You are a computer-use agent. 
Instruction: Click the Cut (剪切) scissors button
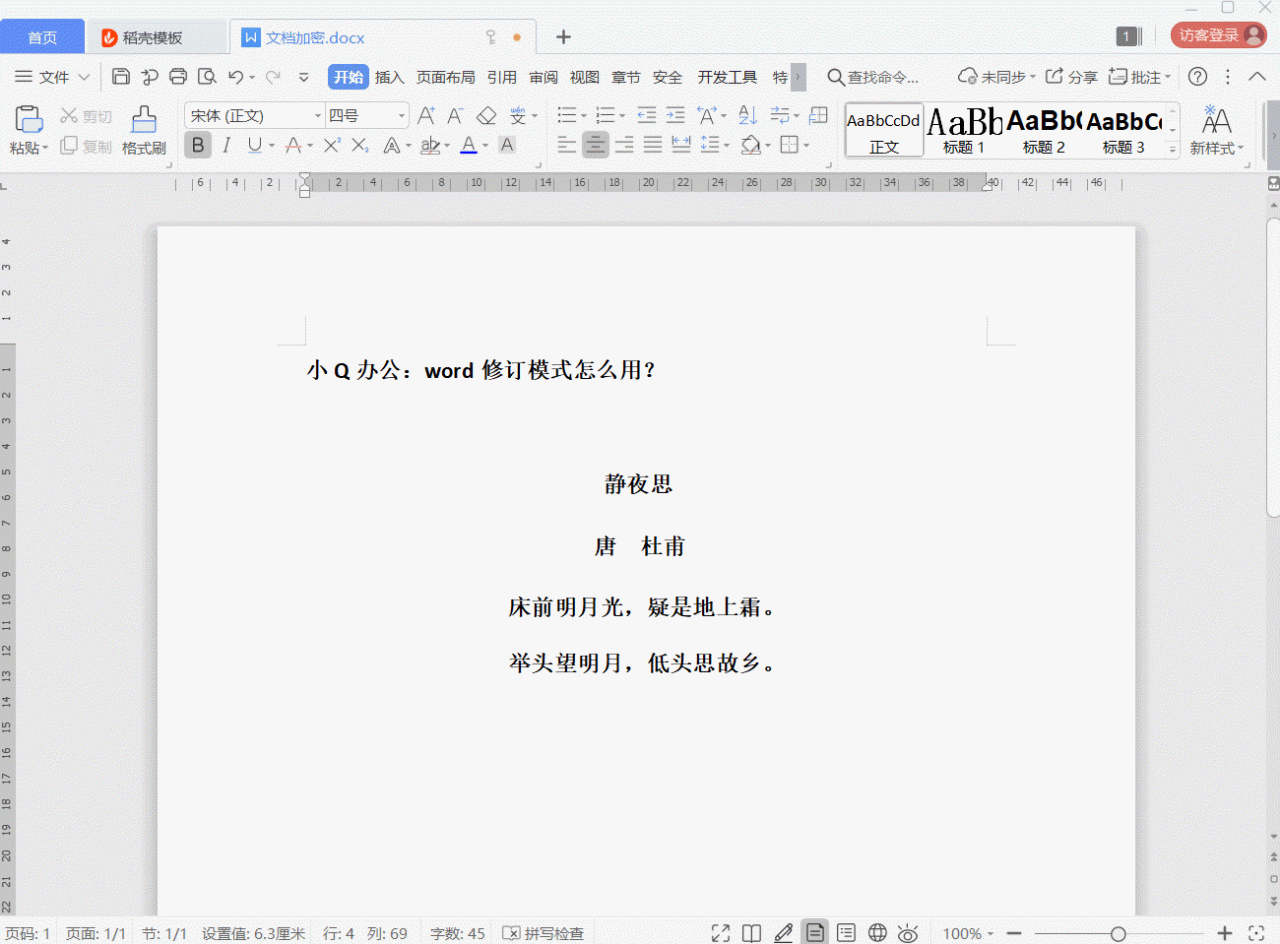(x=86, y=117)
